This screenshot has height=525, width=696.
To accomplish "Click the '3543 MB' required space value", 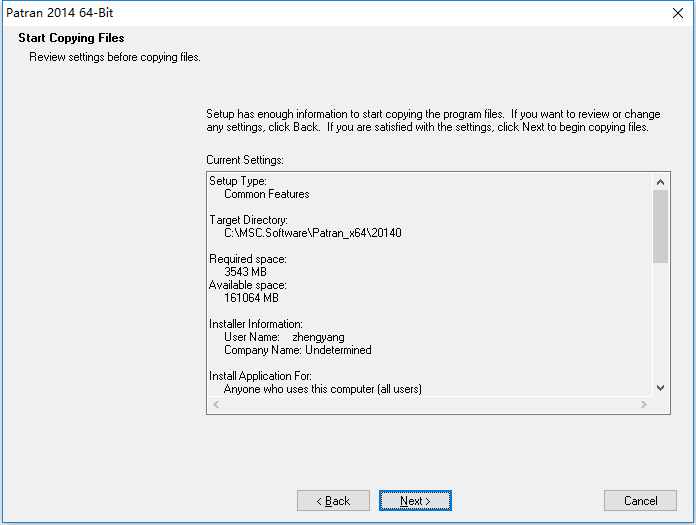I will pos(245,272).
